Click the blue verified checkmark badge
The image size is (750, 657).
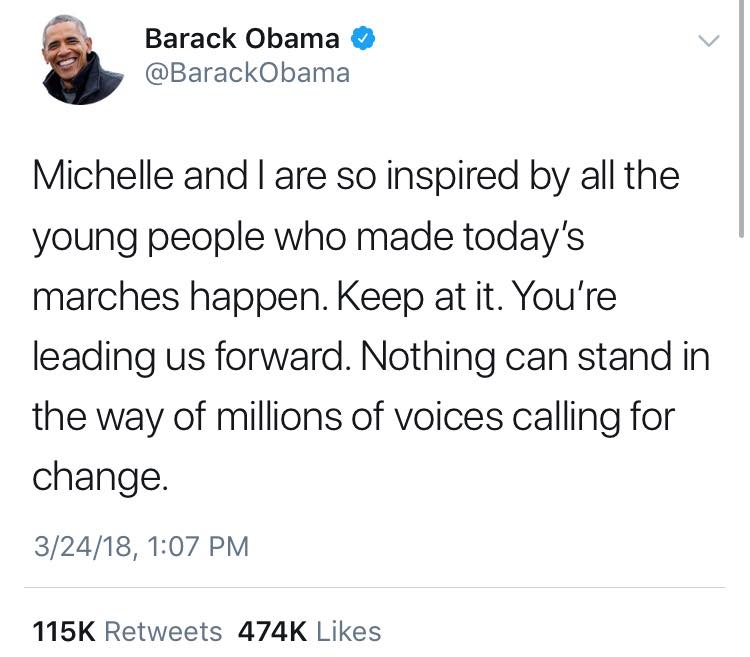tap(363, 39)
